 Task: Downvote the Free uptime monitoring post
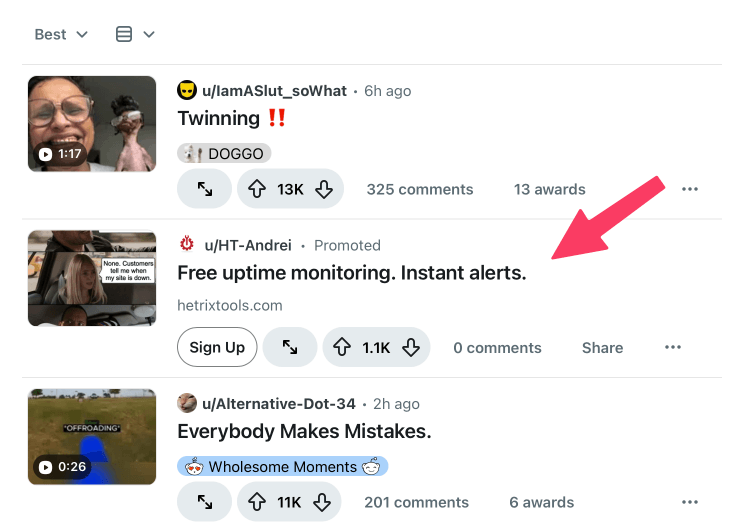410,348
